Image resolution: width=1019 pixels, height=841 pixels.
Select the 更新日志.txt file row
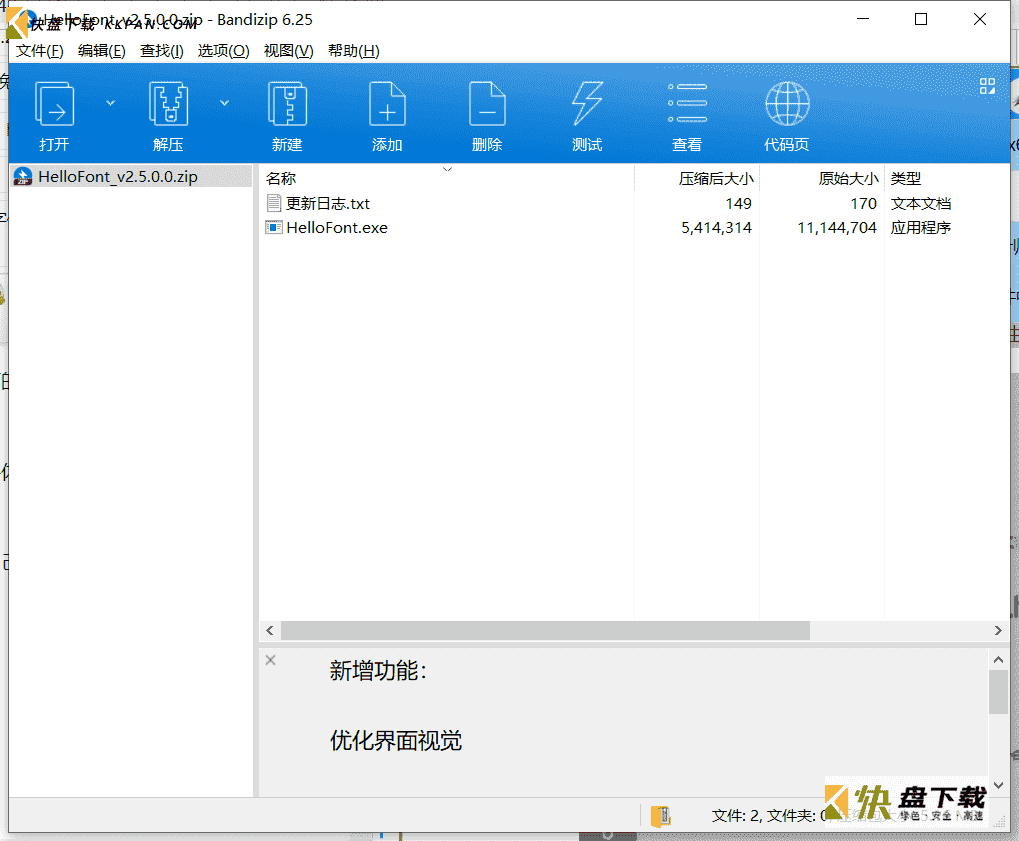click(x=634, y=203)
